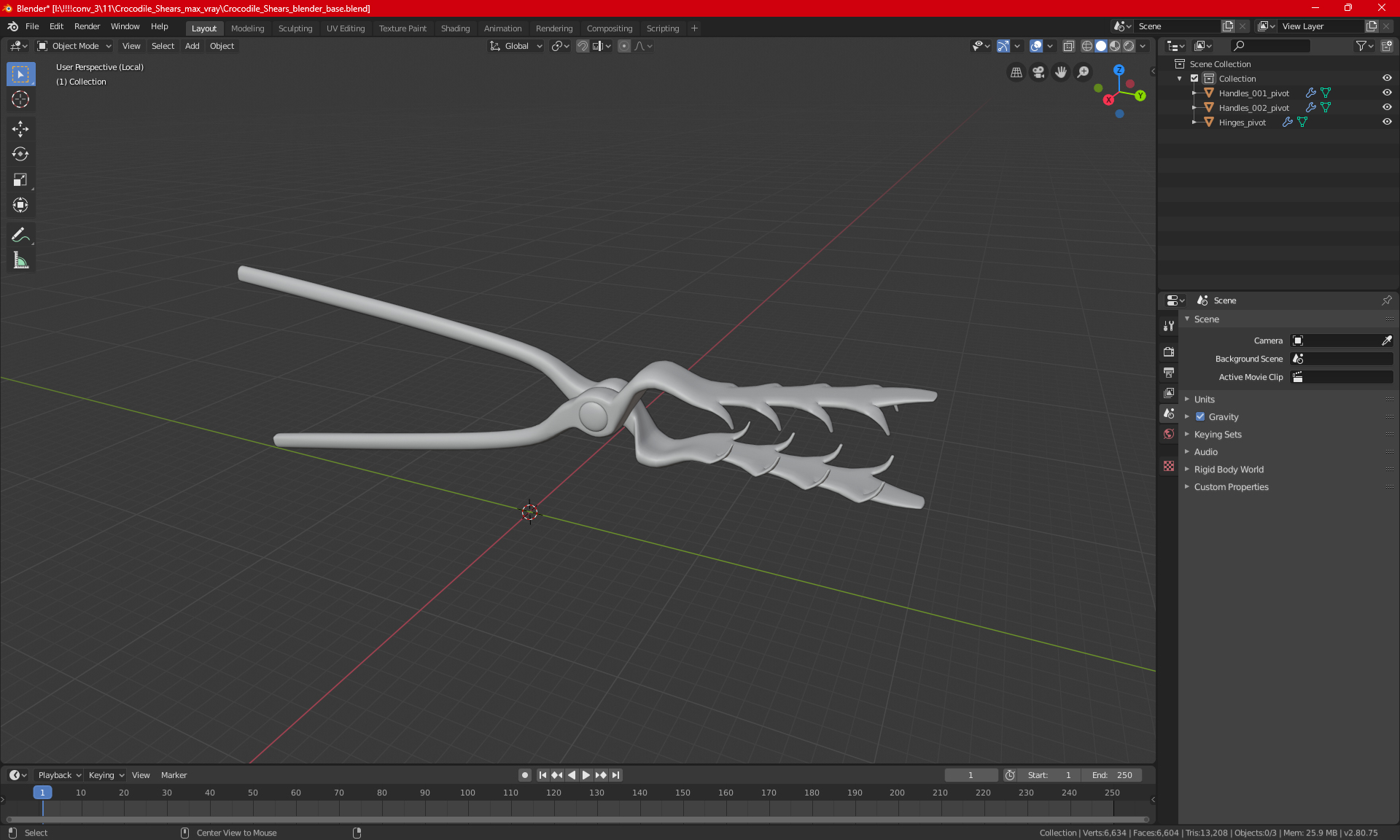The image size is (1400, 840).
Task: Select the Measure tool
Action: [x=20, y=260]
